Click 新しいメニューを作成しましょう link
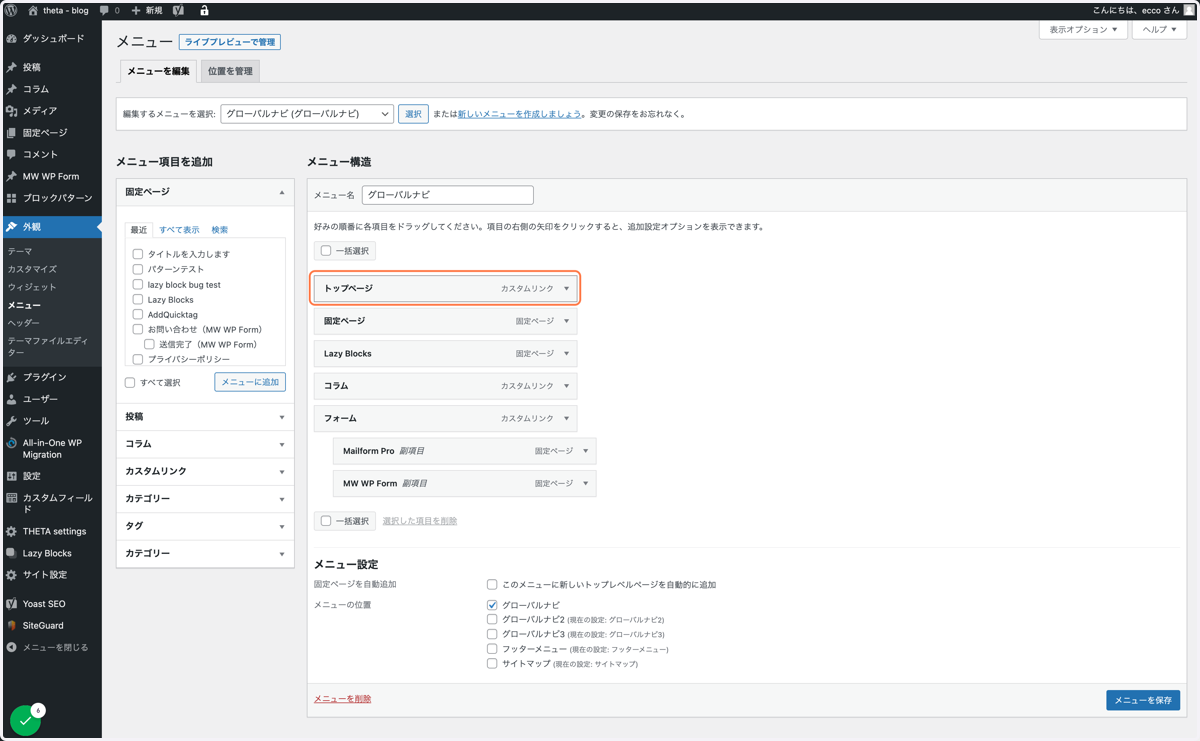 coord(519,114)
